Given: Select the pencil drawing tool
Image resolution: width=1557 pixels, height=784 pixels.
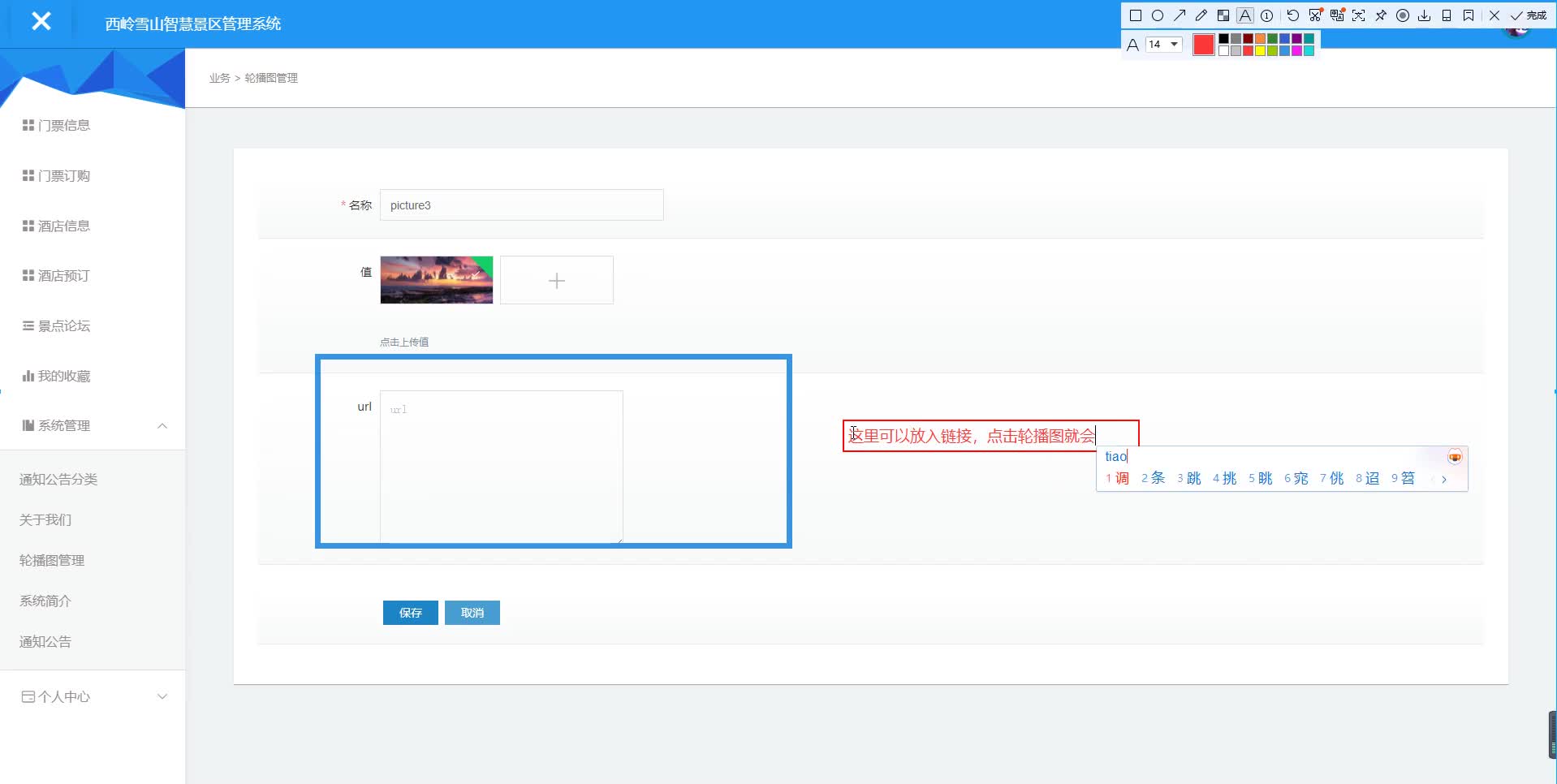Looking at the screenshot, I should click(x=1201, y=15).
